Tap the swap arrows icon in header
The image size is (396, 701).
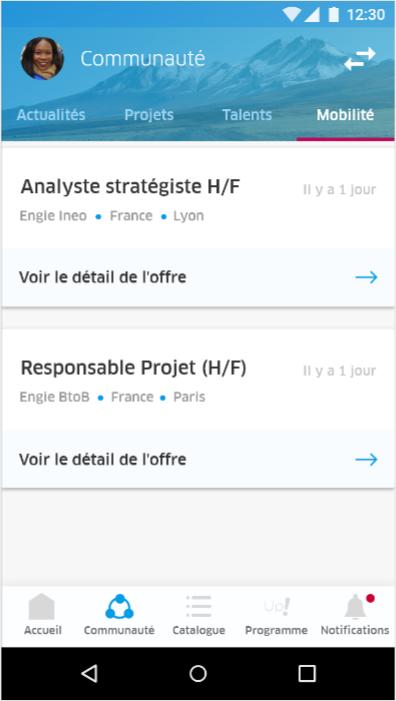pyautogui.click(x=360, y=59)
